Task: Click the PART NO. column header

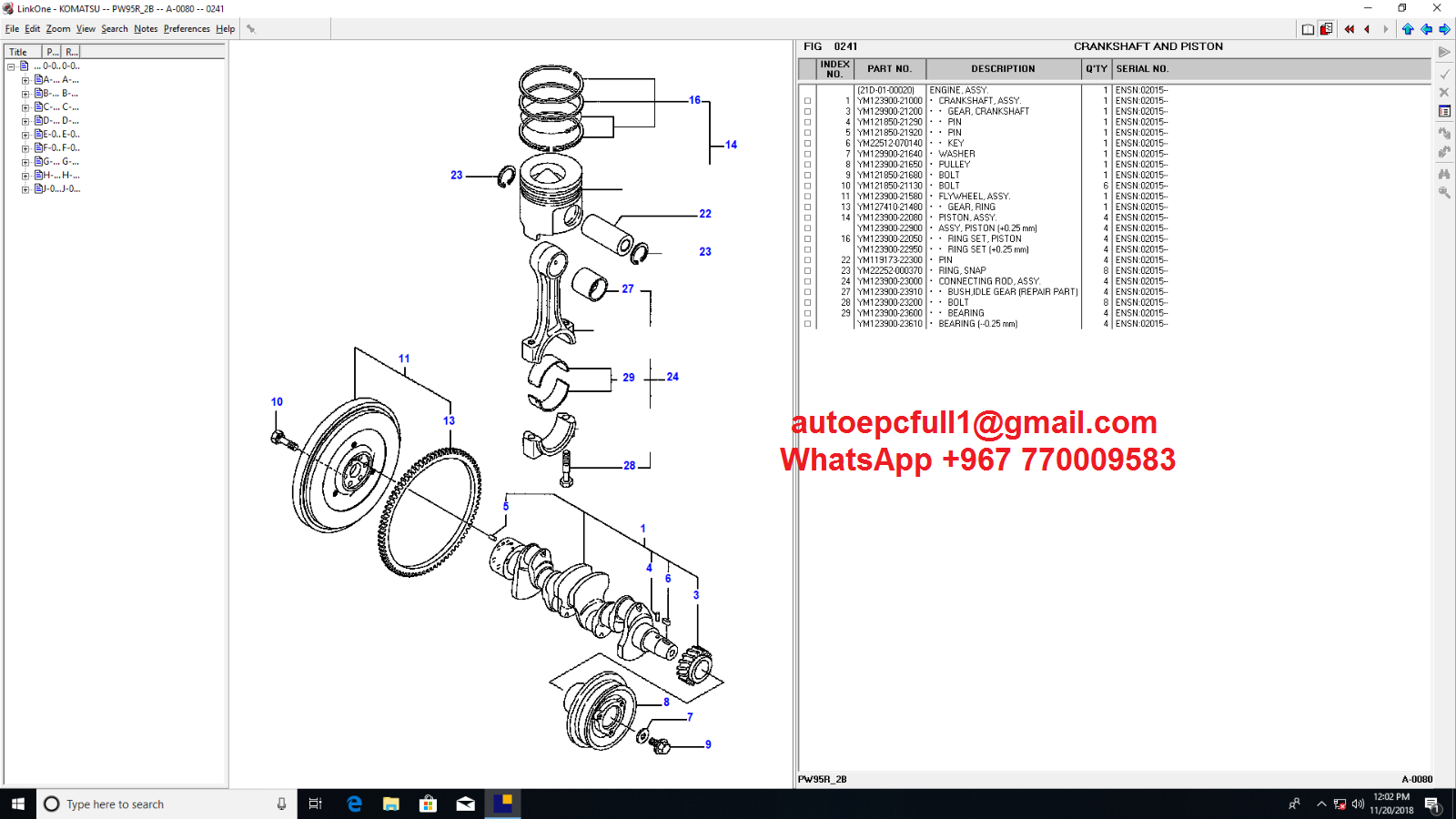Action: 889,69
